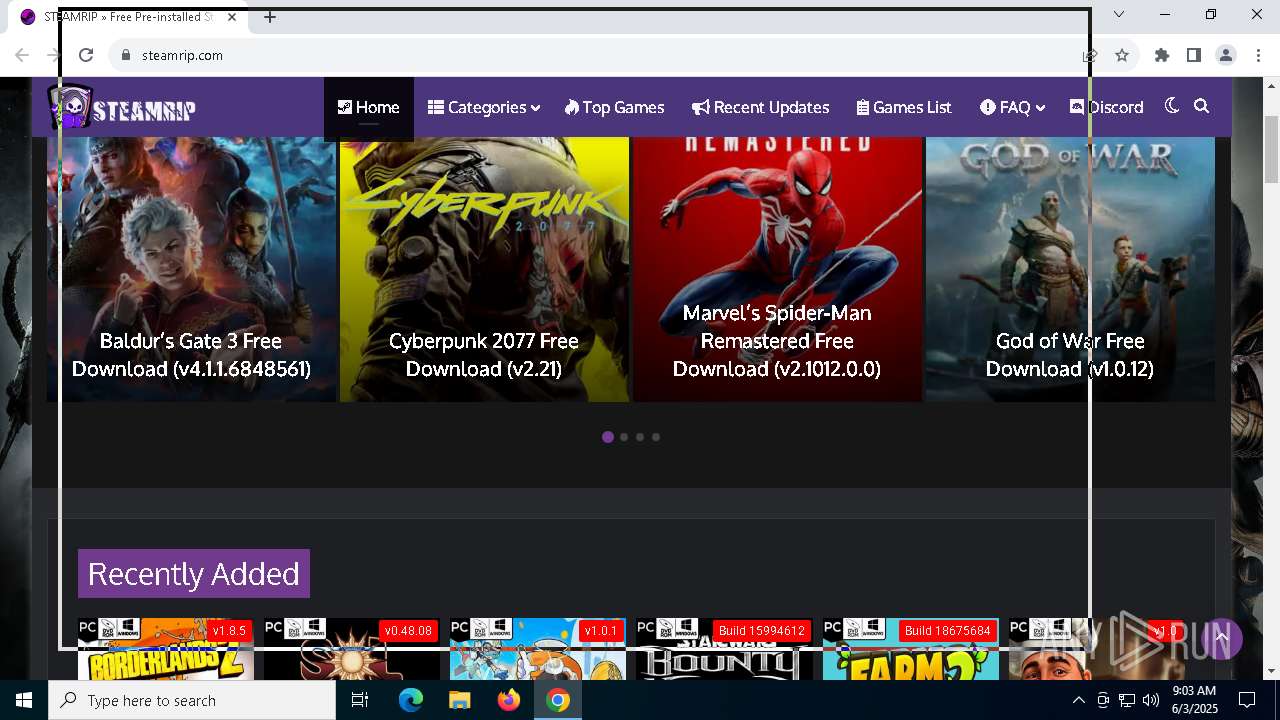Open Farm game card Build 18675684

coord(910,649)
